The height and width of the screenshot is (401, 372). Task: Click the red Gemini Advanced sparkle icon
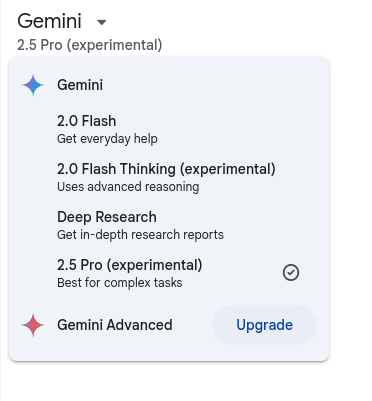click(33, 325)
